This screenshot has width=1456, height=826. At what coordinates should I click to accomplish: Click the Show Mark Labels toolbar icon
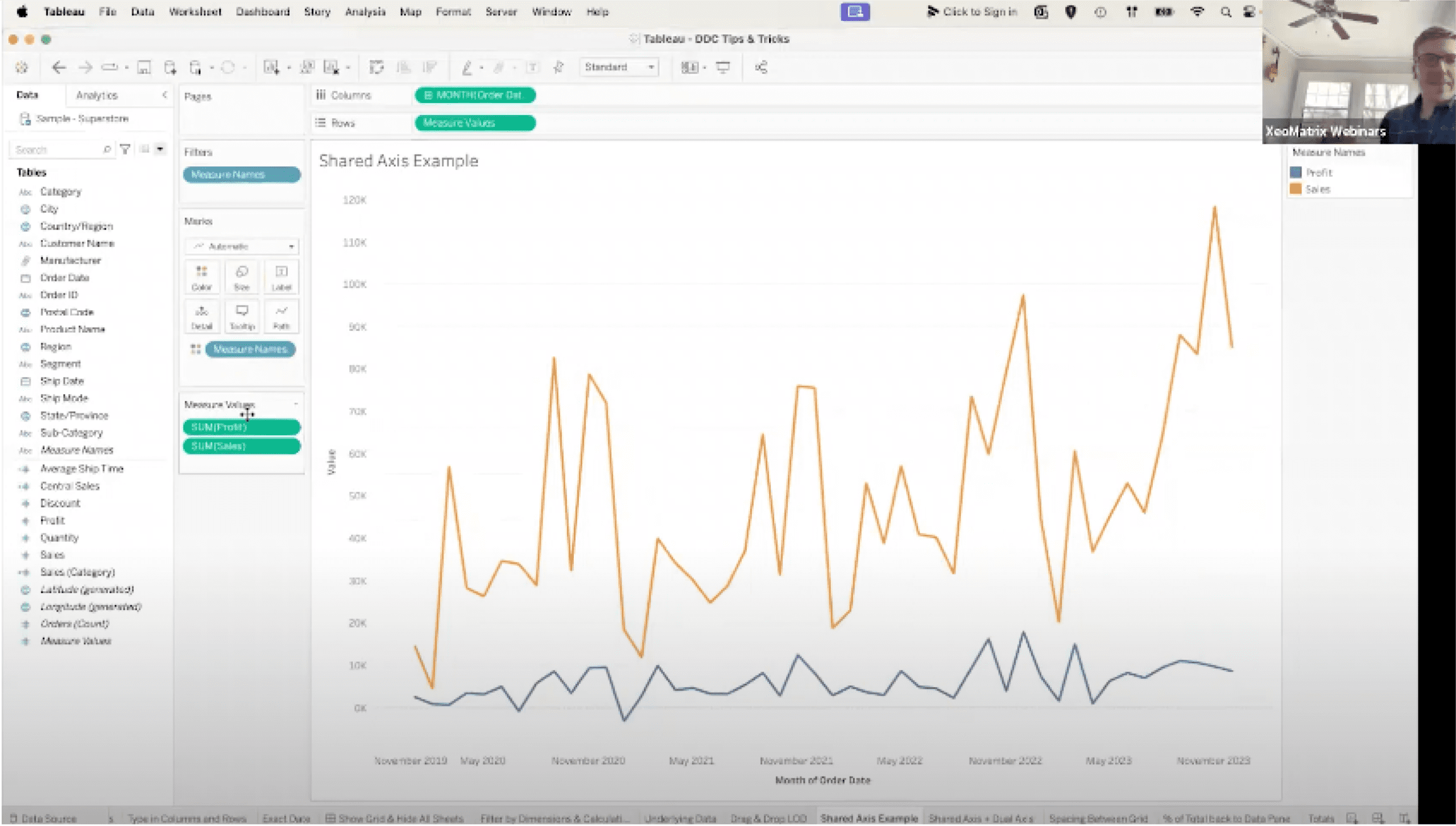tap(532, 67)
